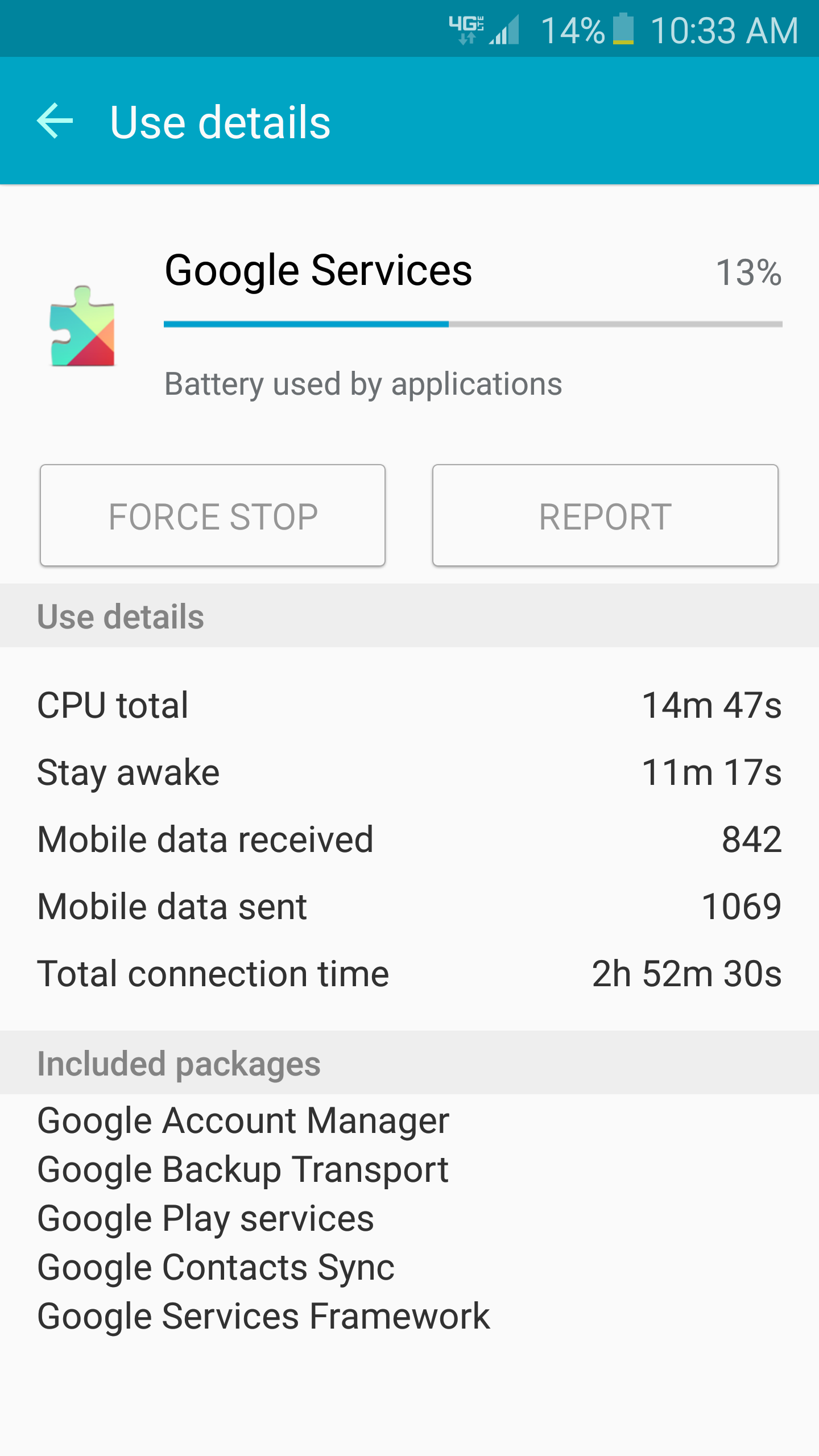Open Google Play services package
The image size is (819, 1456).
205,1219
